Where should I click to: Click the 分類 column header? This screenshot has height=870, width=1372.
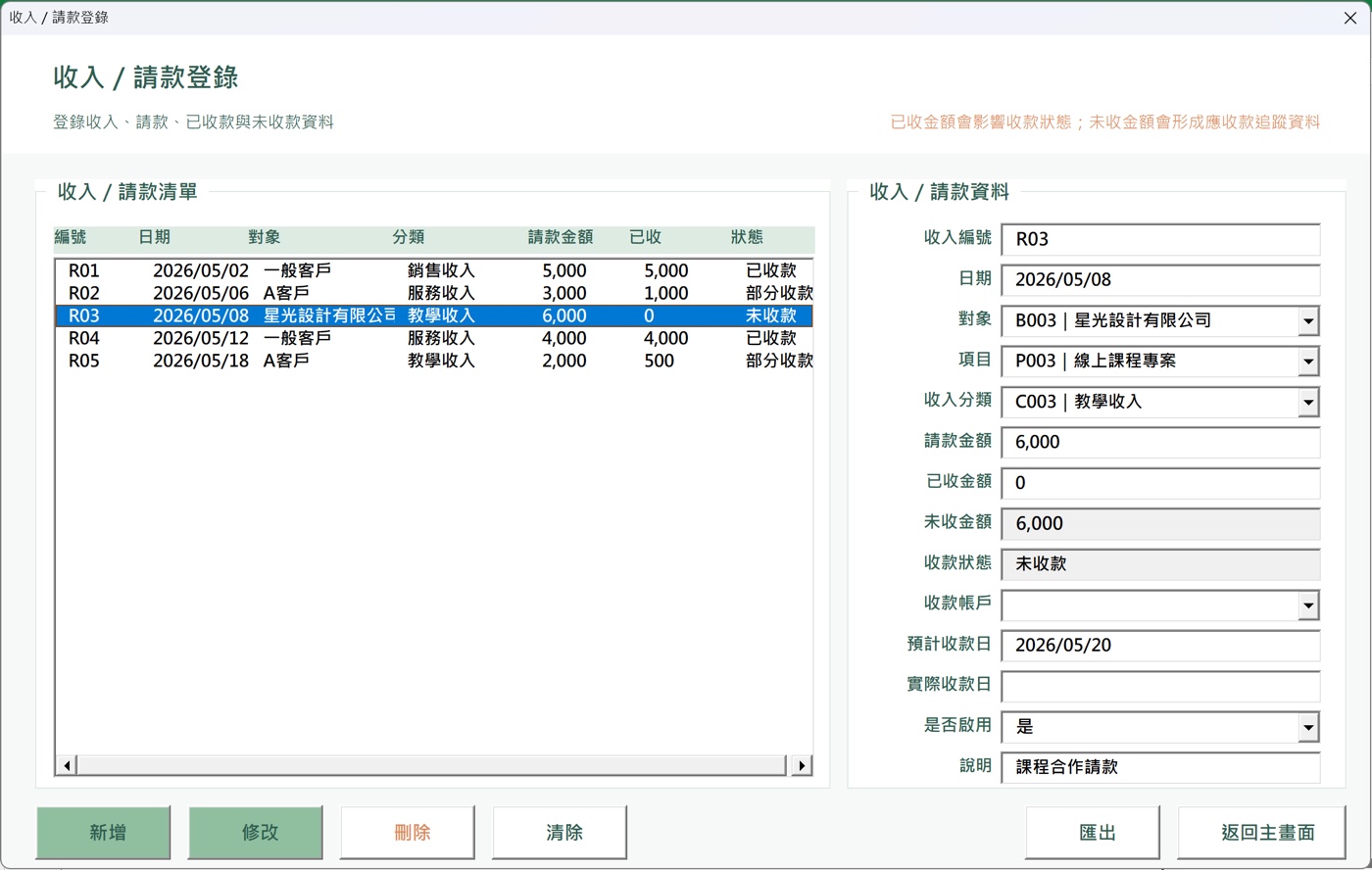[x=409, y=237]
